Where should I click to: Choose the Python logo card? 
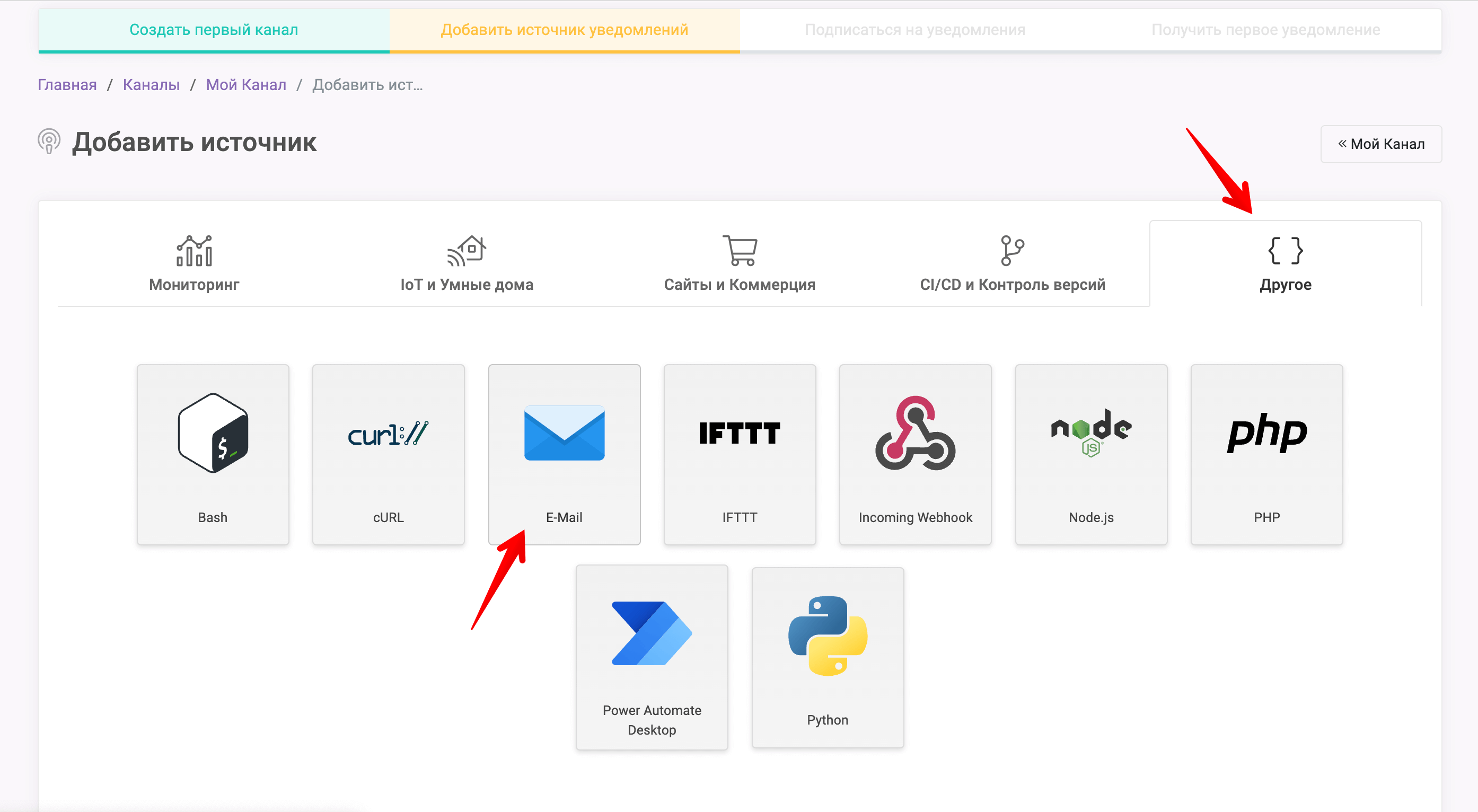(828, 636)
